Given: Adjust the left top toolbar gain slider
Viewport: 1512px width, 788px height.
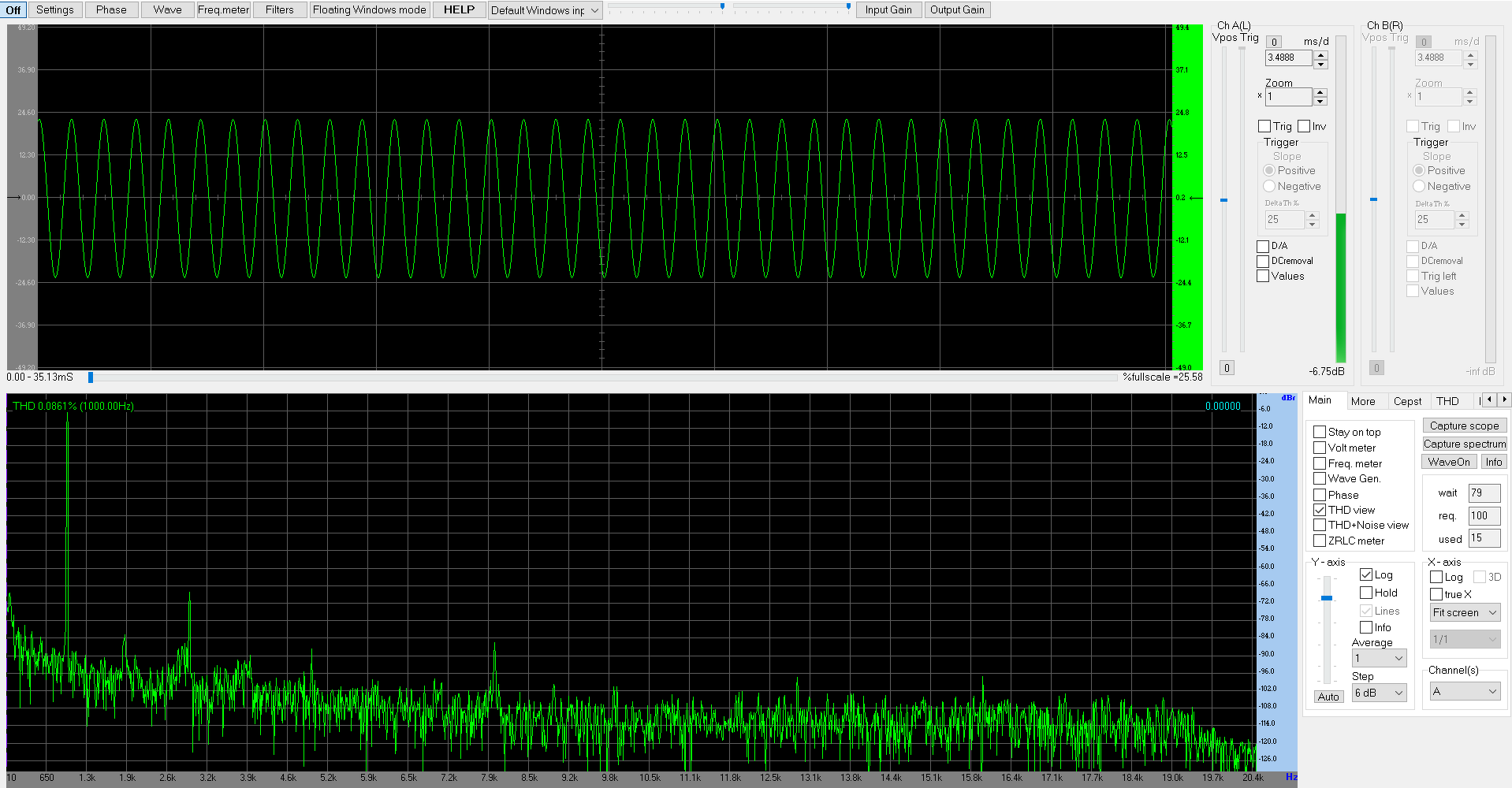Looking at the screenshot, I should (x=722, y=6).
